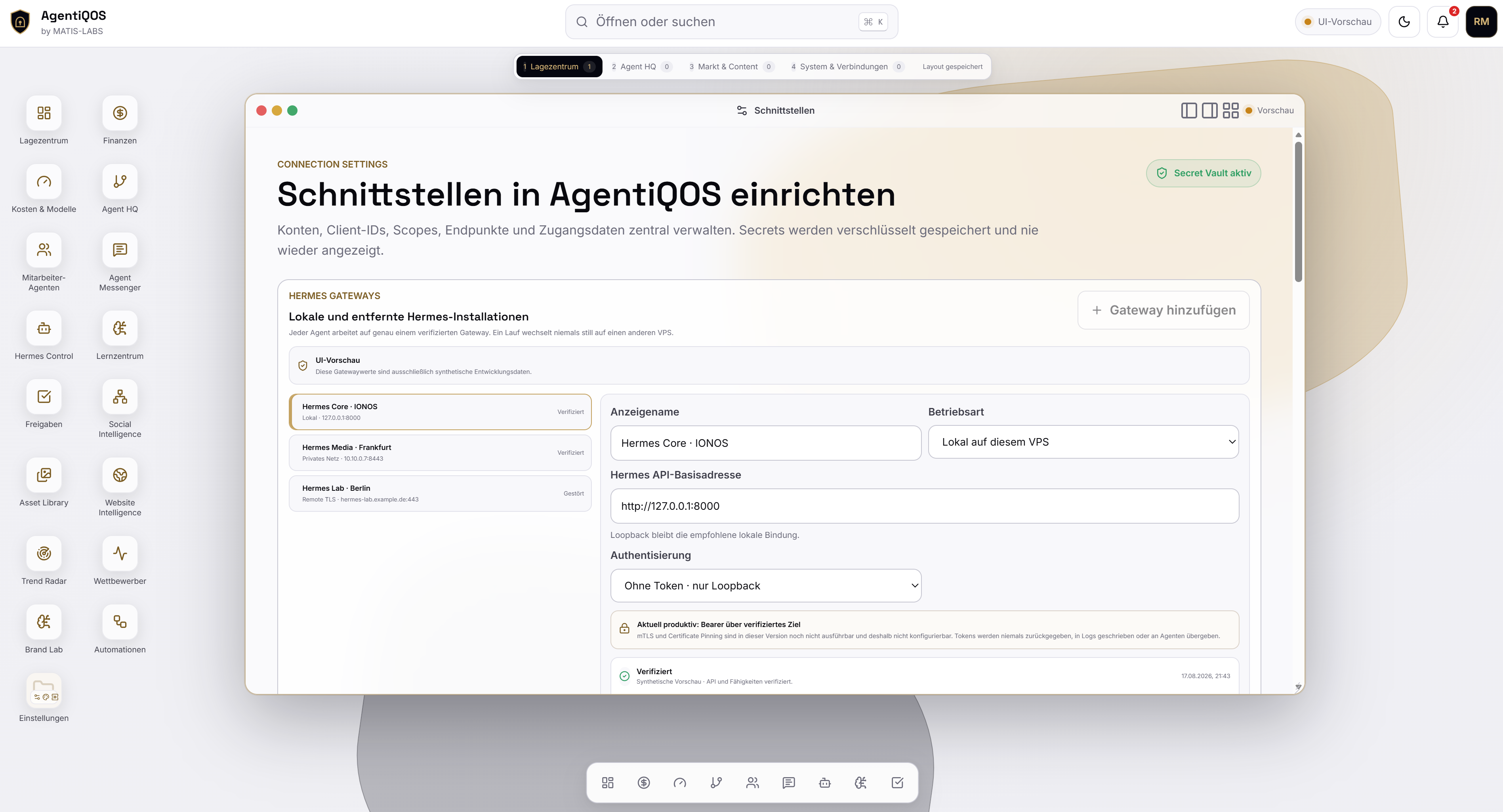Click the ⌘ K shortcut hint
Viewport: 1503px width, 812px height.
873,22
